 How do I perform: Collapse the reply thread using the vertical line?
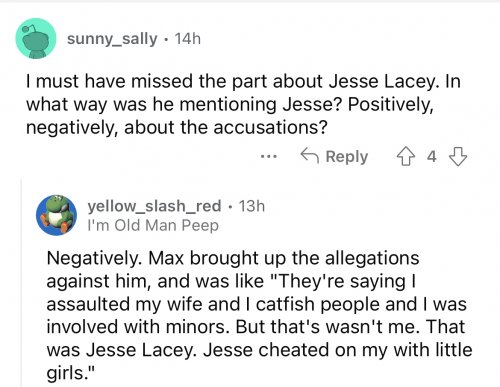point(22,283)
